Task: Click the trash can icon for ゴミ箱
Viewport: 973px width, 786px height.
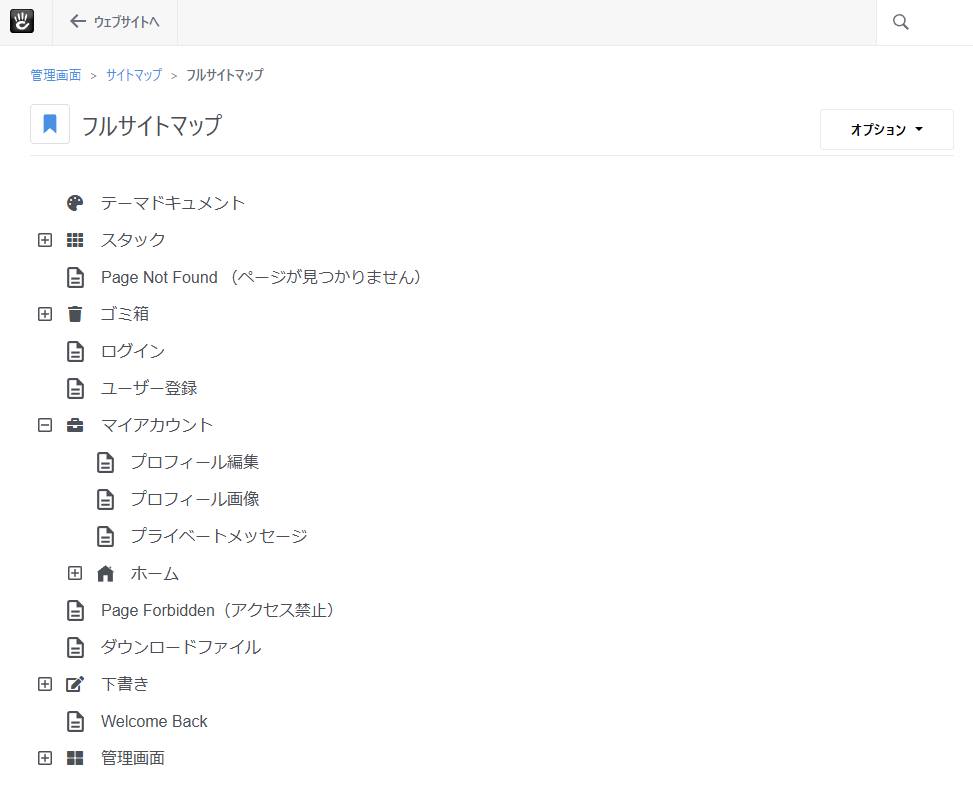Action: click(x=75, y=314)
